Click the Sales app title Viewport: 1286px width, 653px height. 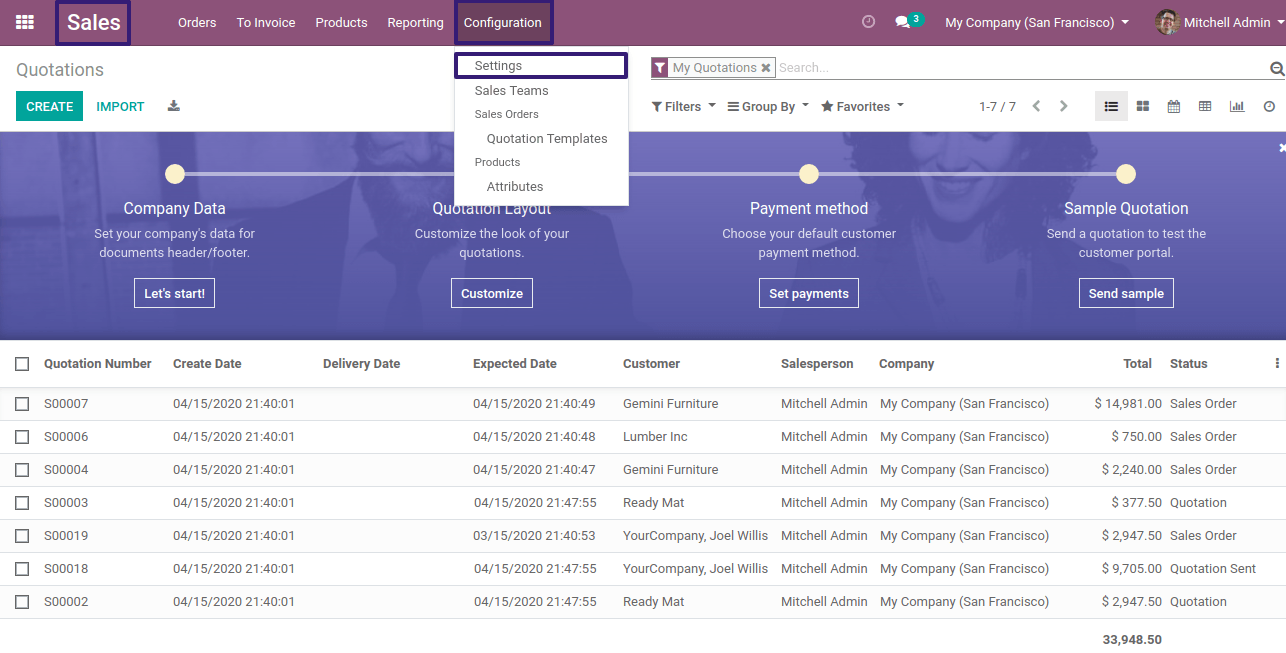click(x=93, y=22)
